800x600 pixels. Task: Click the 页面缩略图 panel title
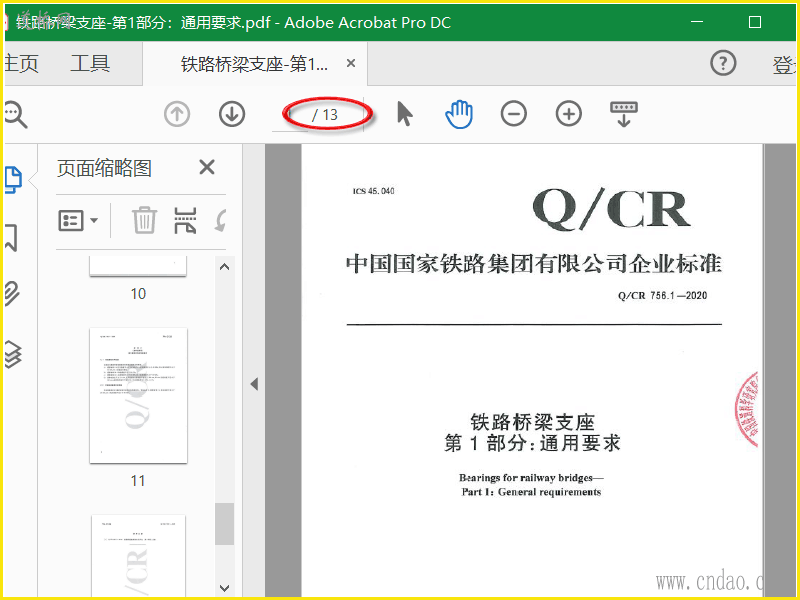(x=104, y=168)
